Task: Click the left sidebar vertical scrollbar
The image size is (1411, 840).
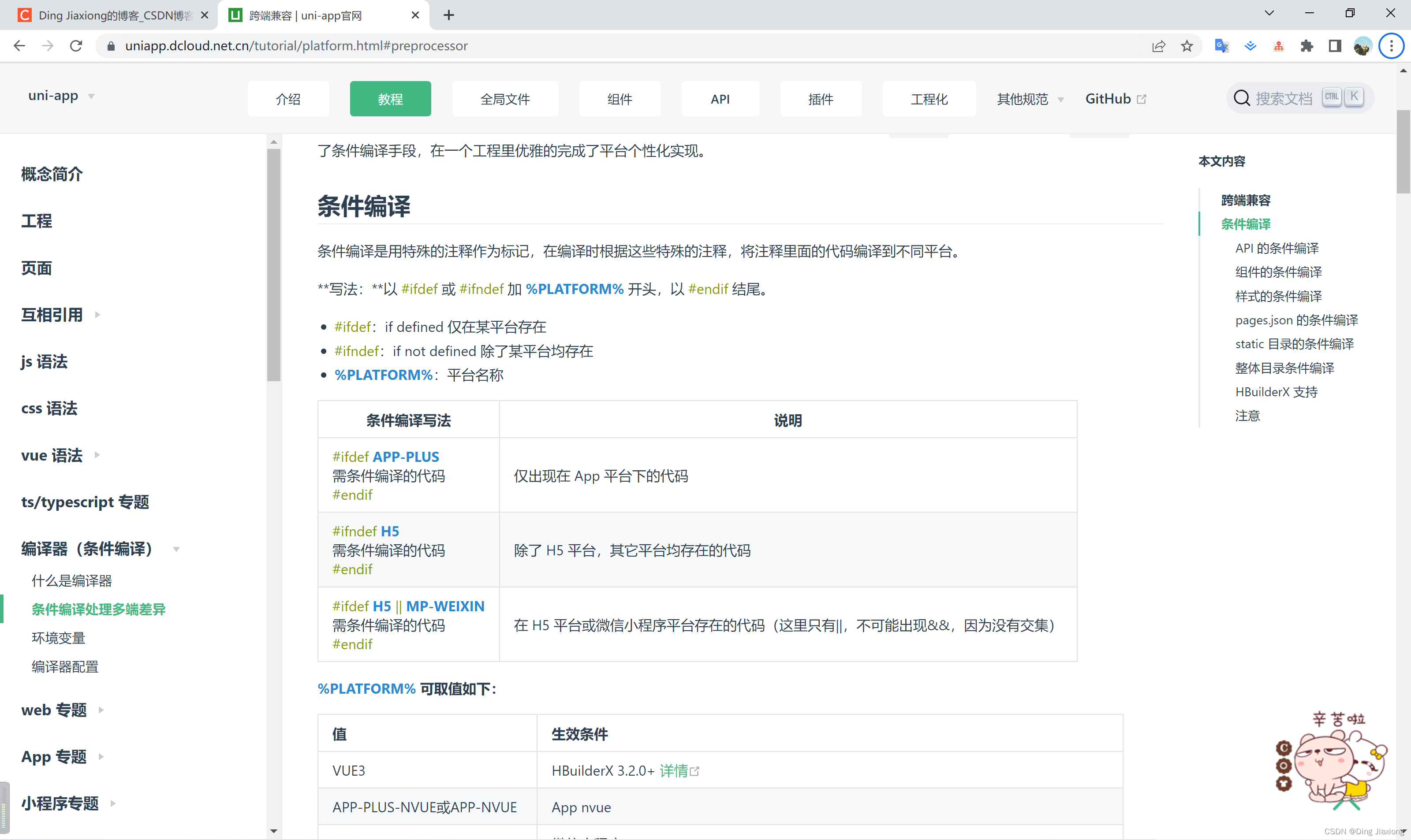Action: tap(273, 264)
